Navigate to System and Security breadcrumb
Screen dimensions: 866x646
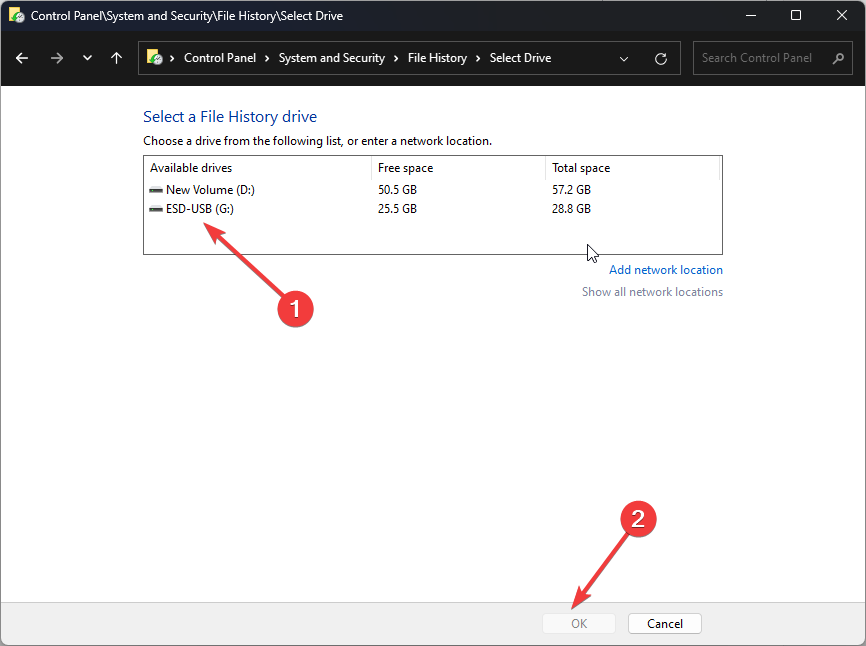pyautogui.click(x=331, y=58)
